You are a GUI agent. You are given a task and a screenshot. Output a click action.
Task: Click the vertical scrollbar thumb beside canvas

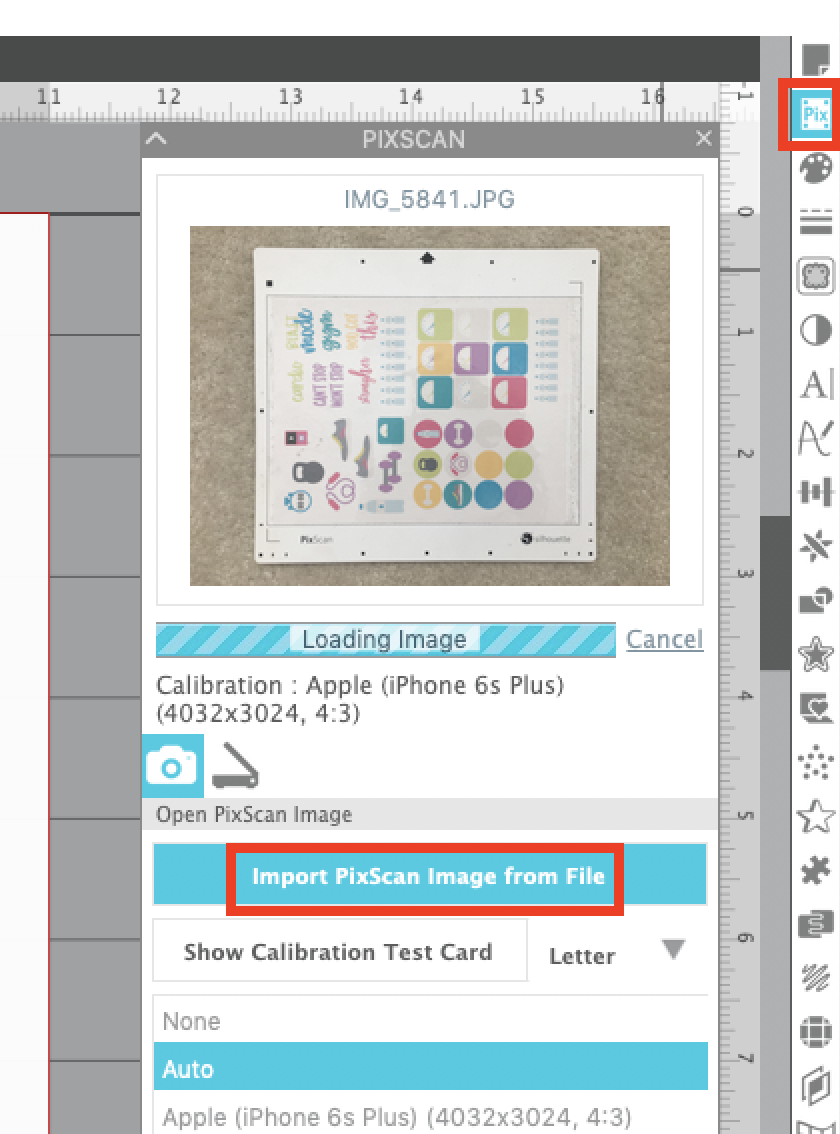tap(775, 593)
